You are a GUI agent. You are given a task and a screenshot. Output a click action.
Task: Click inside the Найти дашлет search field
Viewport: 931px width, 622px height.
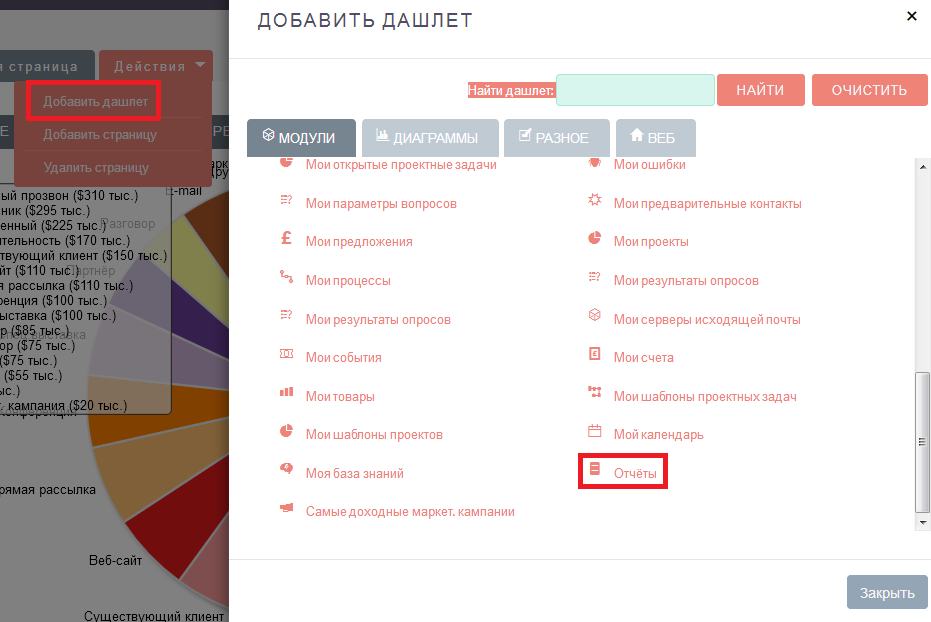click(635, 89)
